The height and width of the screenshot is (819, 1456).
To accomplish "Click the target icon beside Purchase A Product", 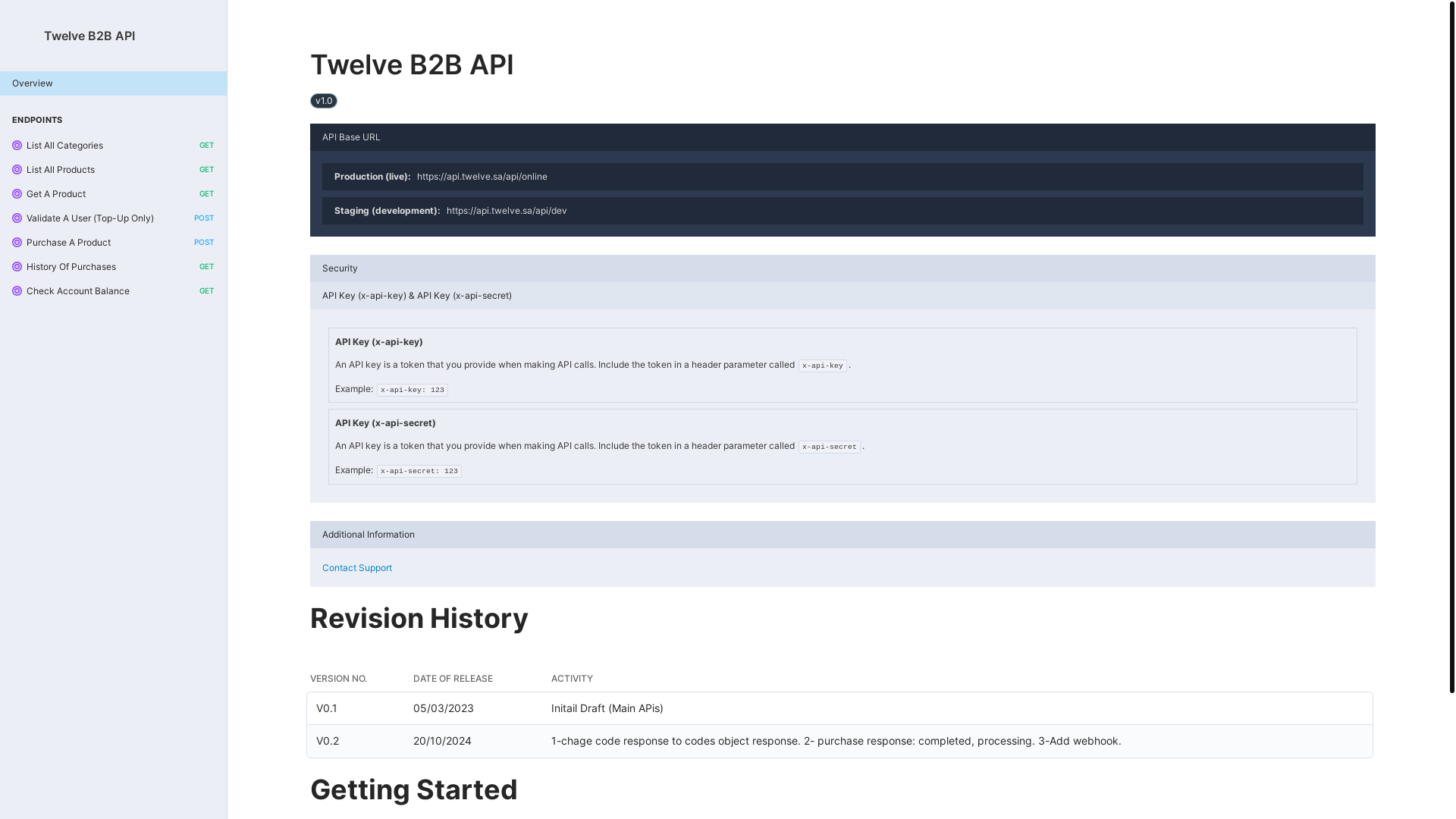I will (17, 243).
